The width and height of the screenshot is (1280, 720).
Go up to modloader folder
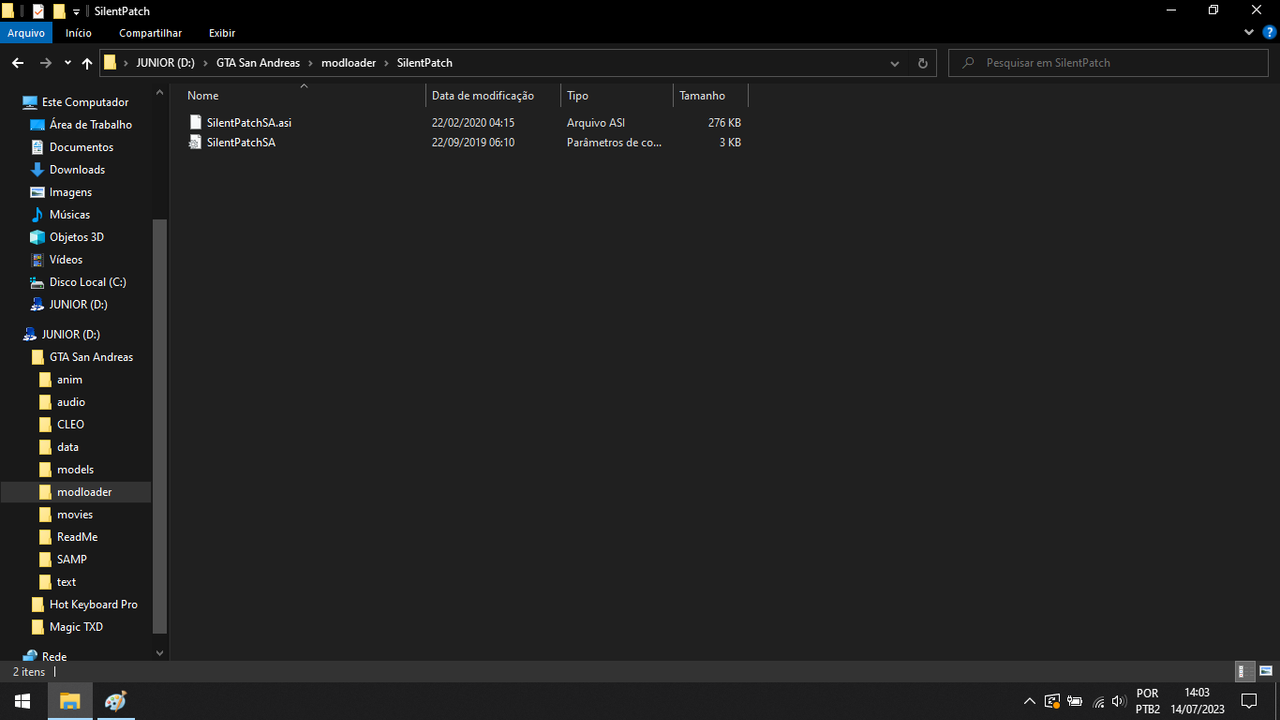click(x=87, y=62)
